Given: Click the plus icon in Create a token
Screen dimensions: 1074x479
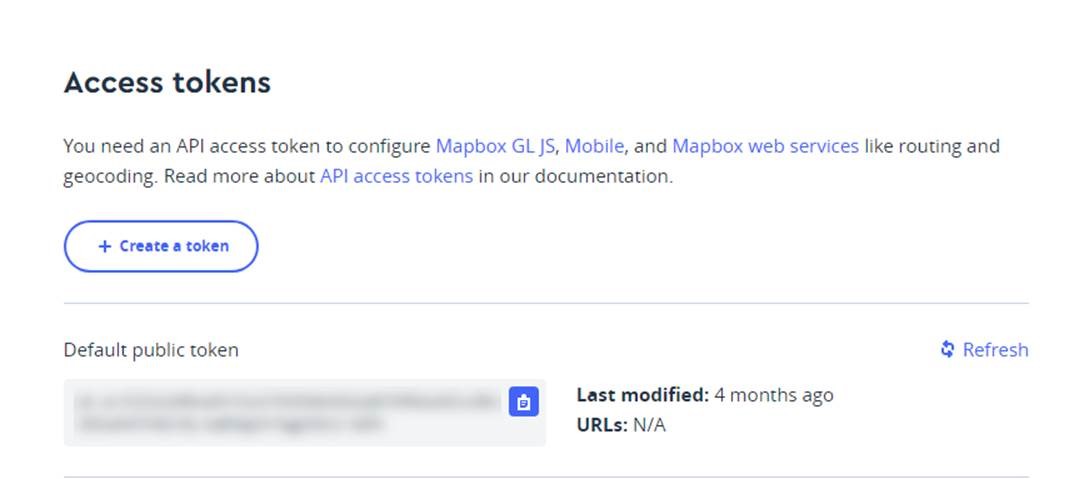Looking at the screenshot, I should 105,246.
